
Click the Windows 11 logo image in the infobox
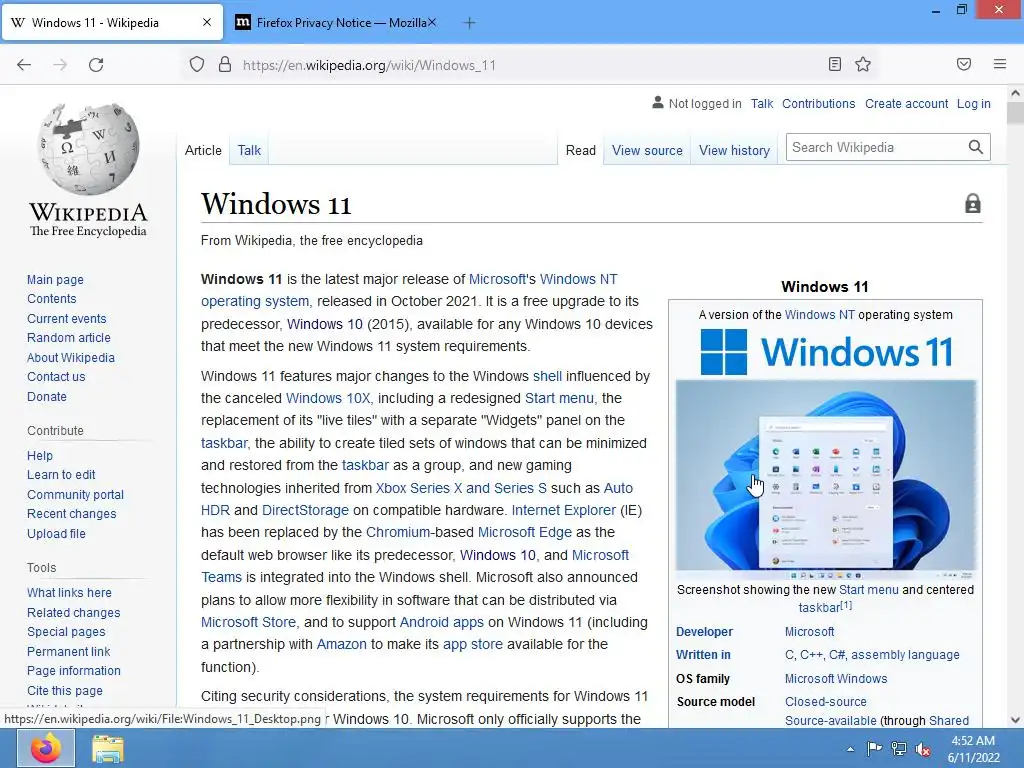(x=825, y=352)
